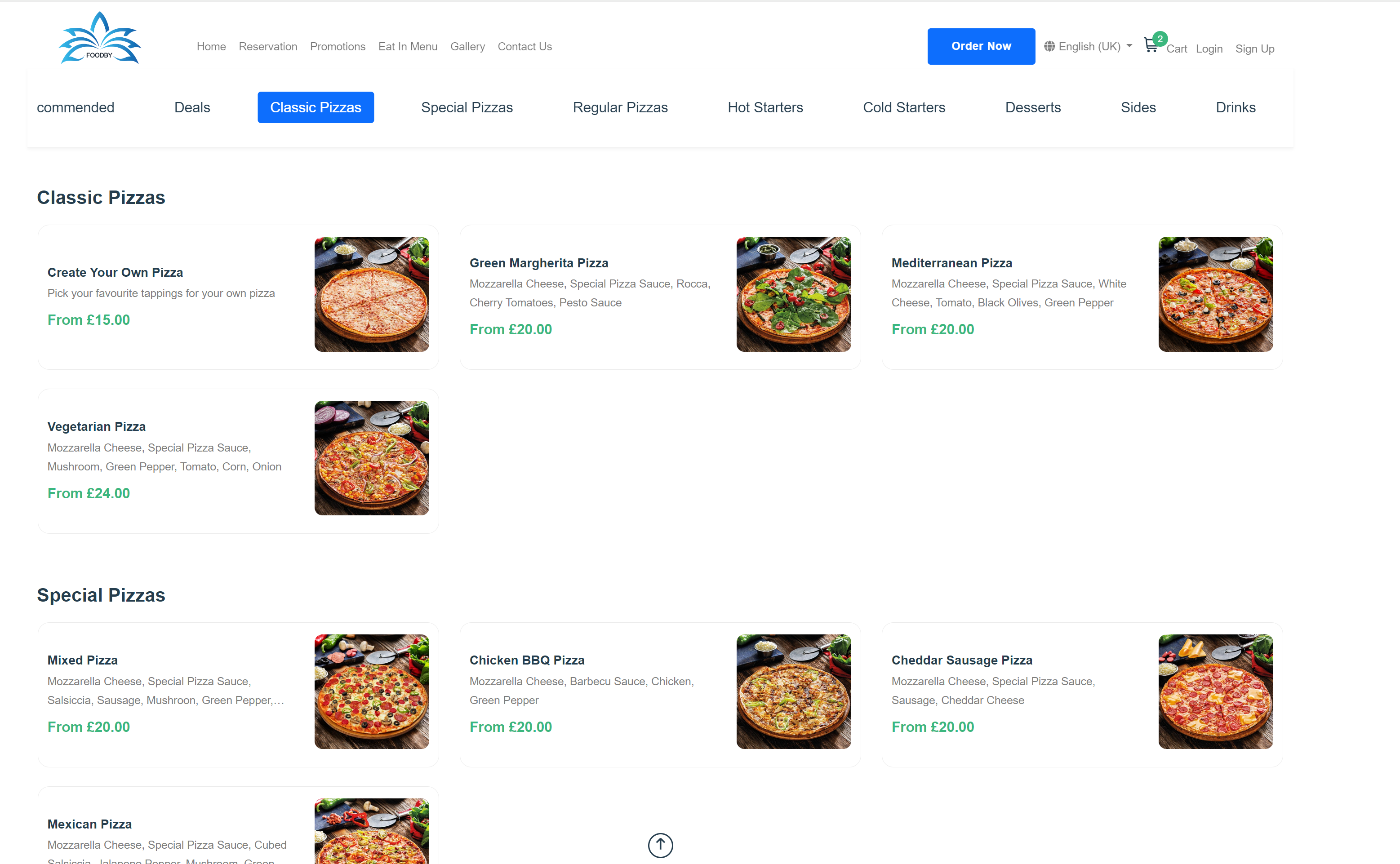Open the Desserts category tab
The height and width of the screenshot is (864, 1400).
pos(1032,107)
